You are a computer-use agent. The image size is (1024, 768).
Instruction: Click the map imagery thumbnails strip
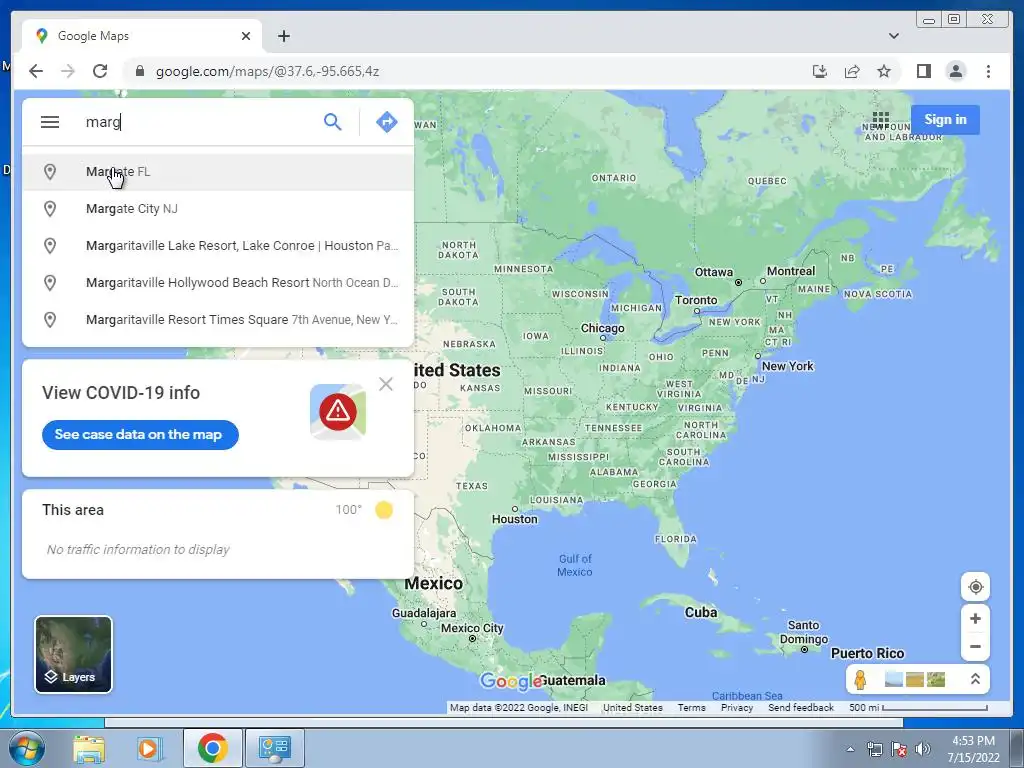click(x=915, y=679)
